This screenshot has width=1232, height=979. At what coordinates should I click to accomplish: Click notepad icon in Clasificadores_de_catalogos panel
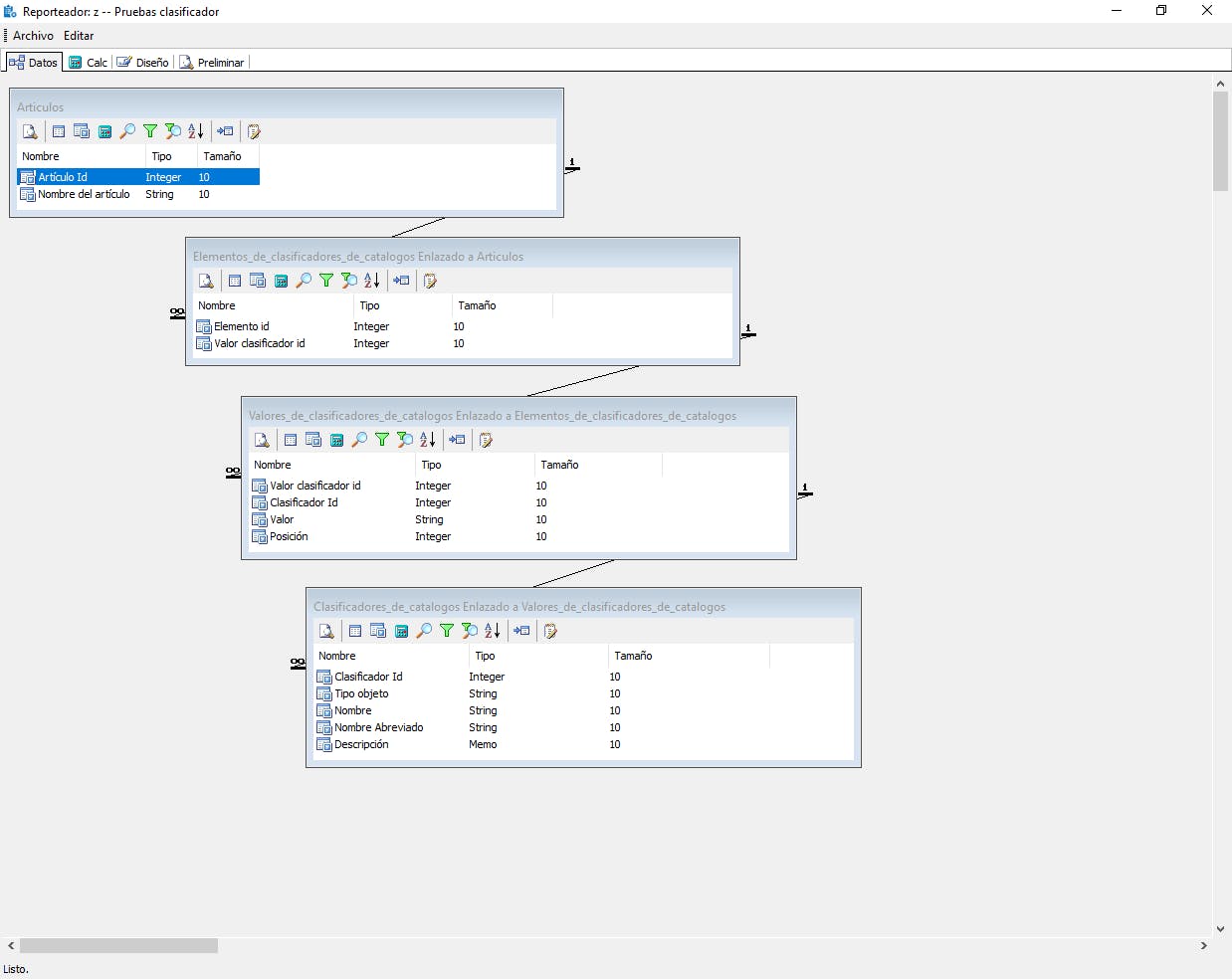pos(550,631)
